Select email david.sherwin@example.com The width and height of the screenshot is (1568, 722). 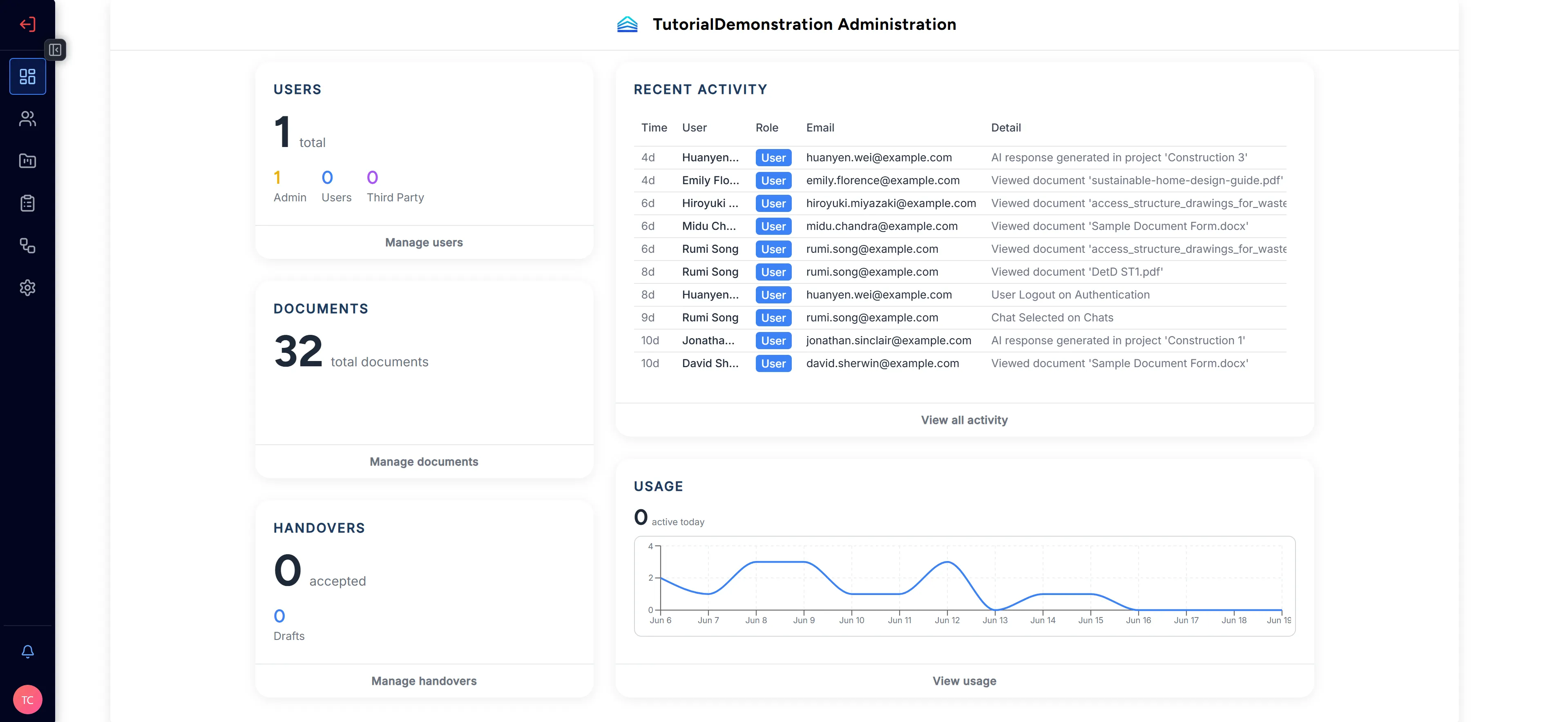882,364
